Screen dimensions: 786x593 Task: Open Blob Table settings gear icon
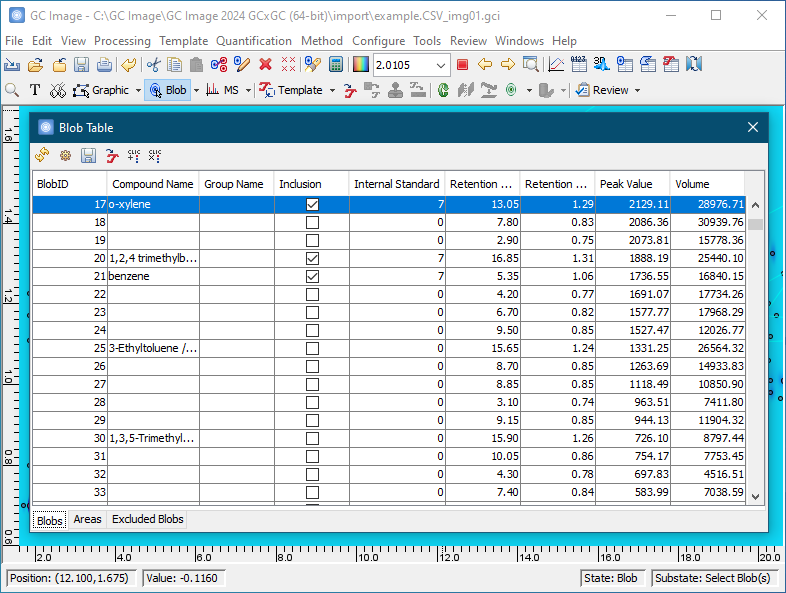(65, 155)
